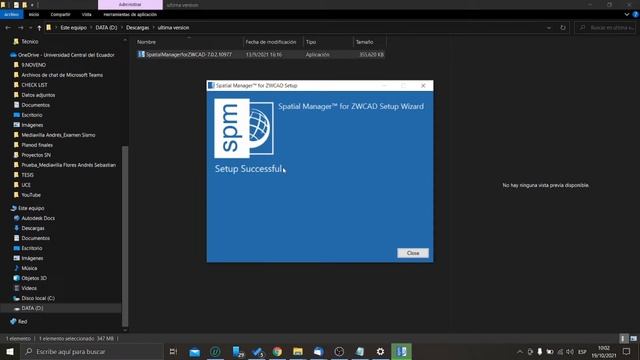Open Planod finales folder
Viewport: 640px width, 360px height.
tap(37, 145)
